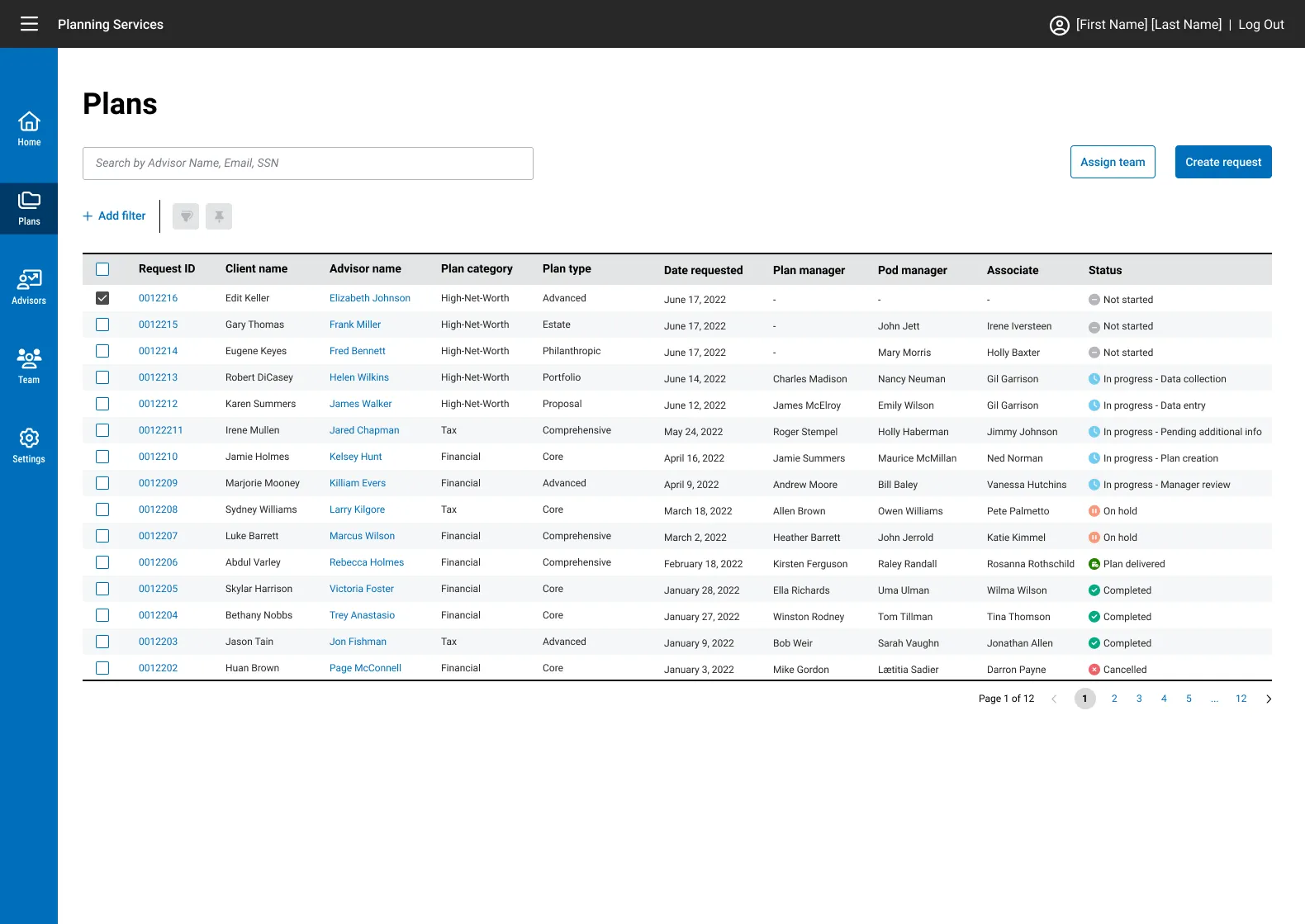Click the user profile avatar icon
Screen dimensions: 1305x924
[x=1059, y=26]
